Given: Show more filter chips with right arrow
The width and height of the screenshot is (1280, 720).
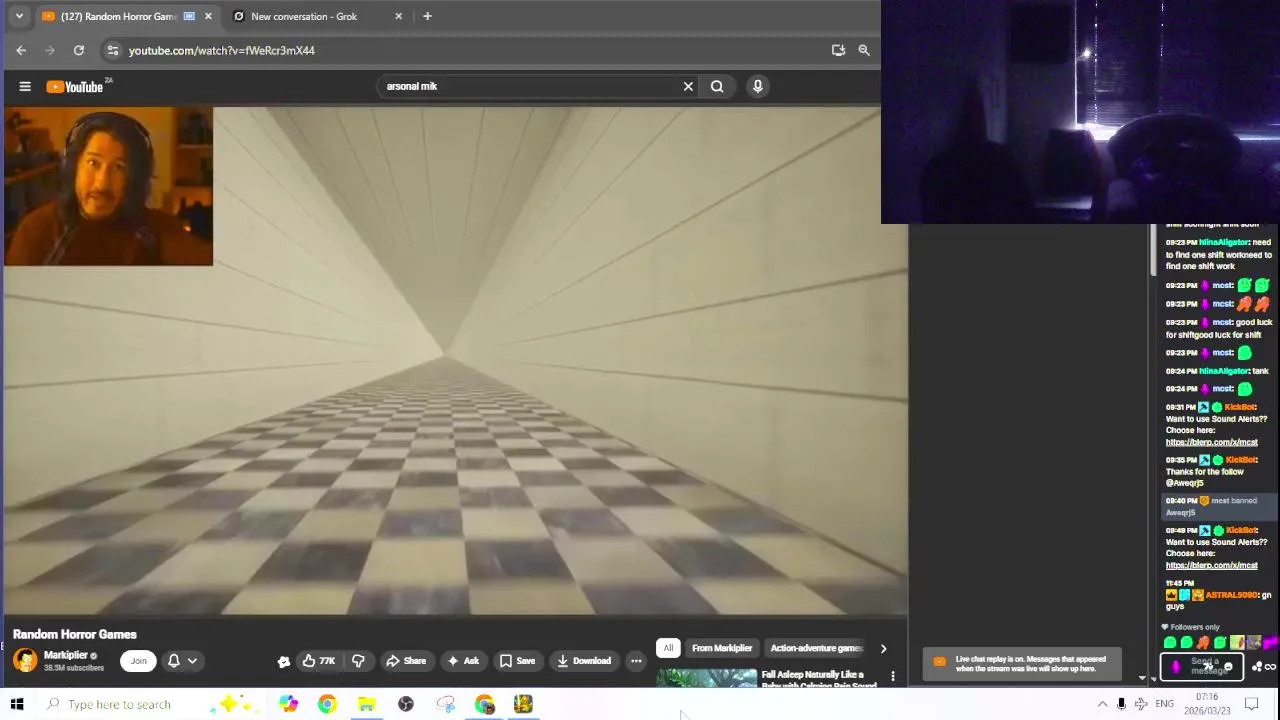Looking at the screenshot, I should tap(883, 648).
